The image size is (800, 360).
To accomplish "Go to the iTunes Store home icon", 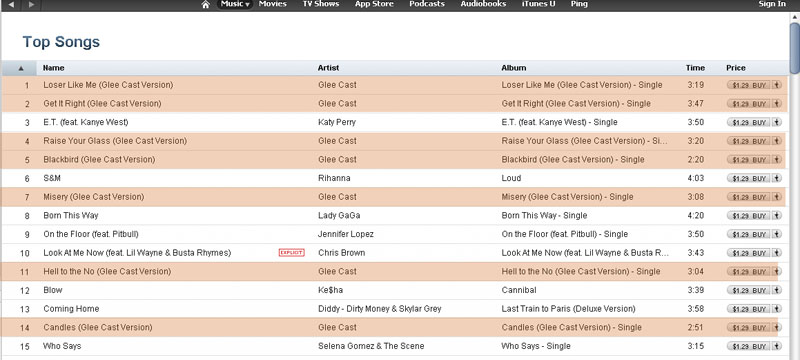I will click(x=206, y=5).
